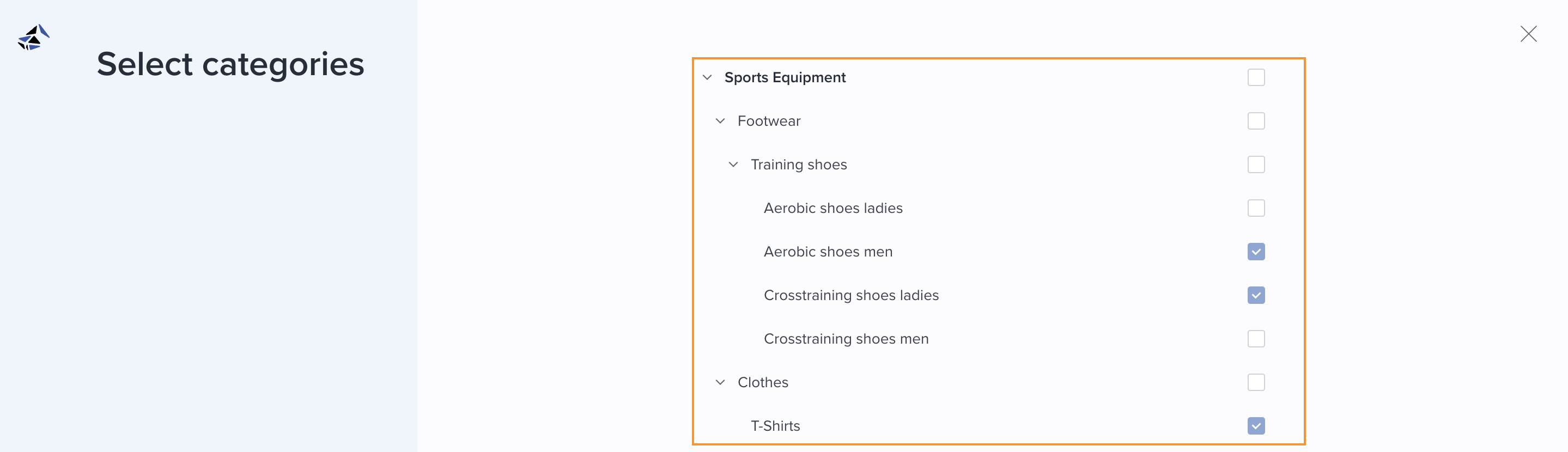Click the application logo icon
This screenshot has width=1568, height=452.
(33, 38)
